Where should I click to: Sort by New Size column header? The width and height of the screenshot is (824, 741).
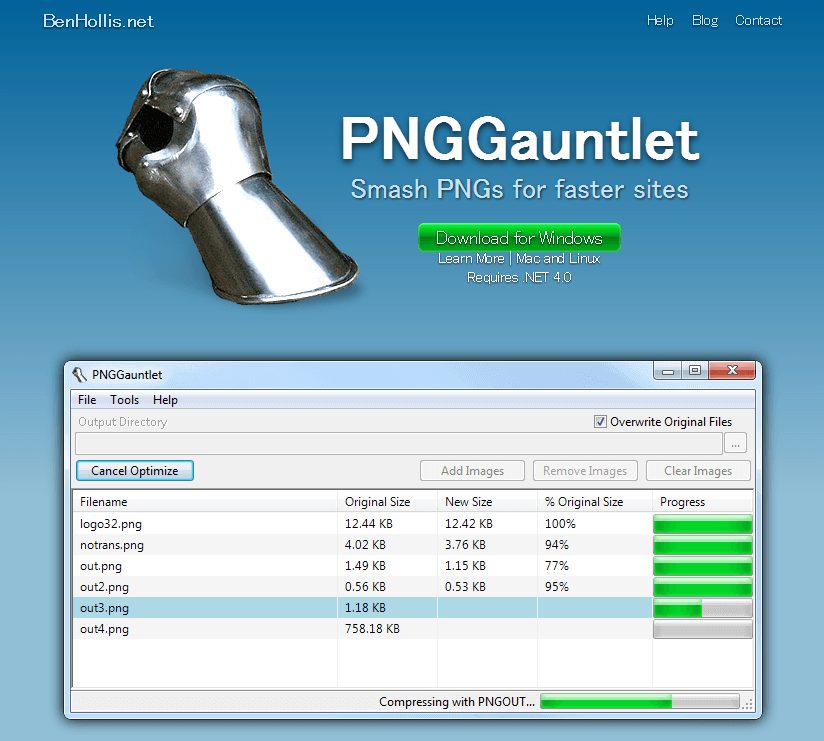pos(487,502)
